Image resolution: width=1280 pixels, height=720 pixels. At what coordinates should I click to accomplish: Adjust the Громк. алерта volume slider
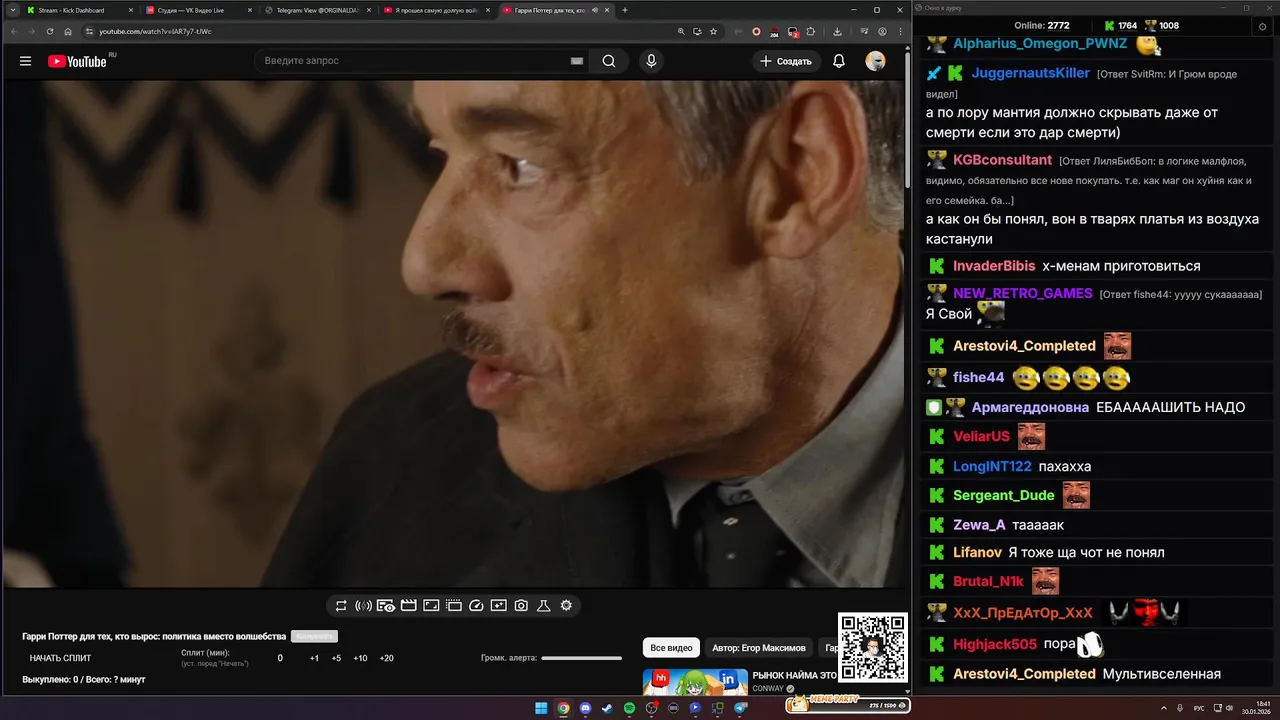(x=581, y=658)
